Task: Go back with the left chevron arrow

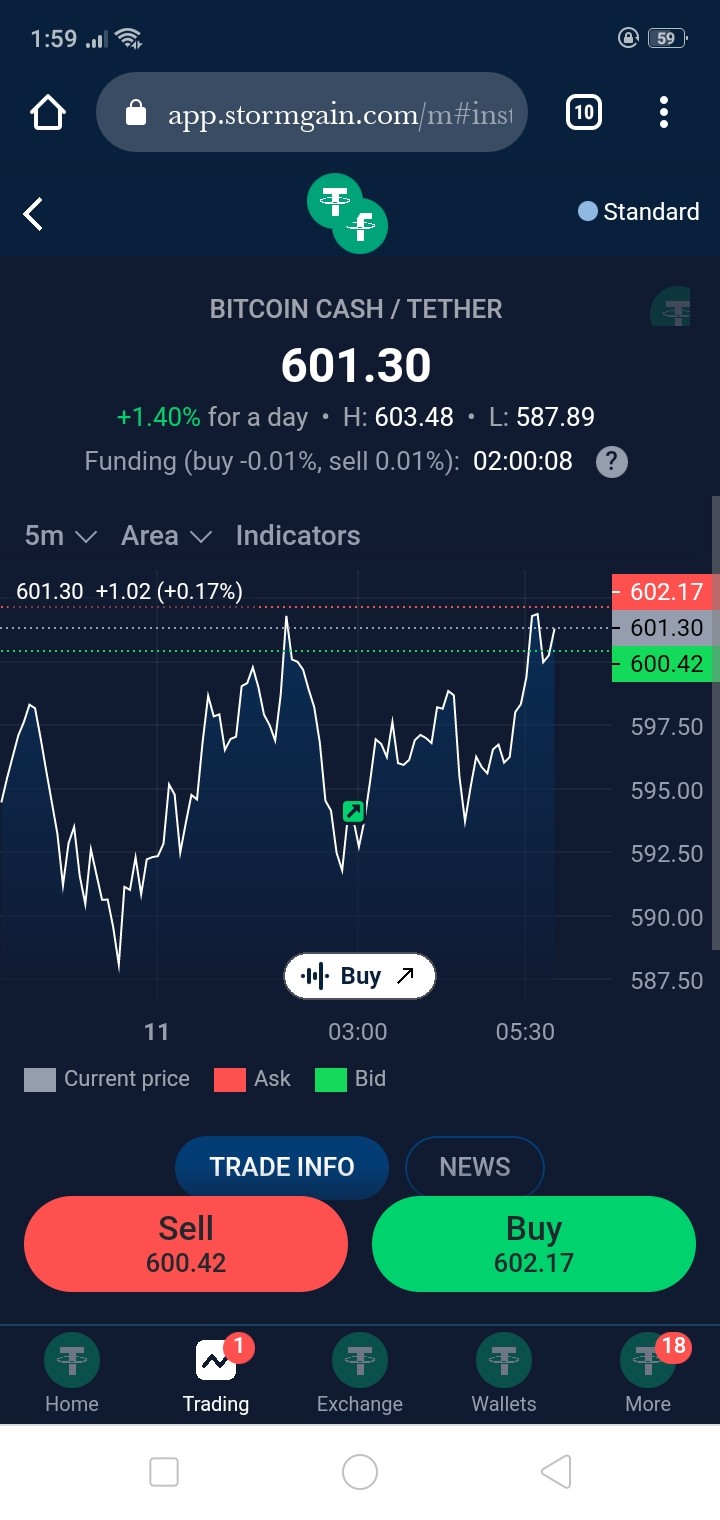Action: pos(33,213)
